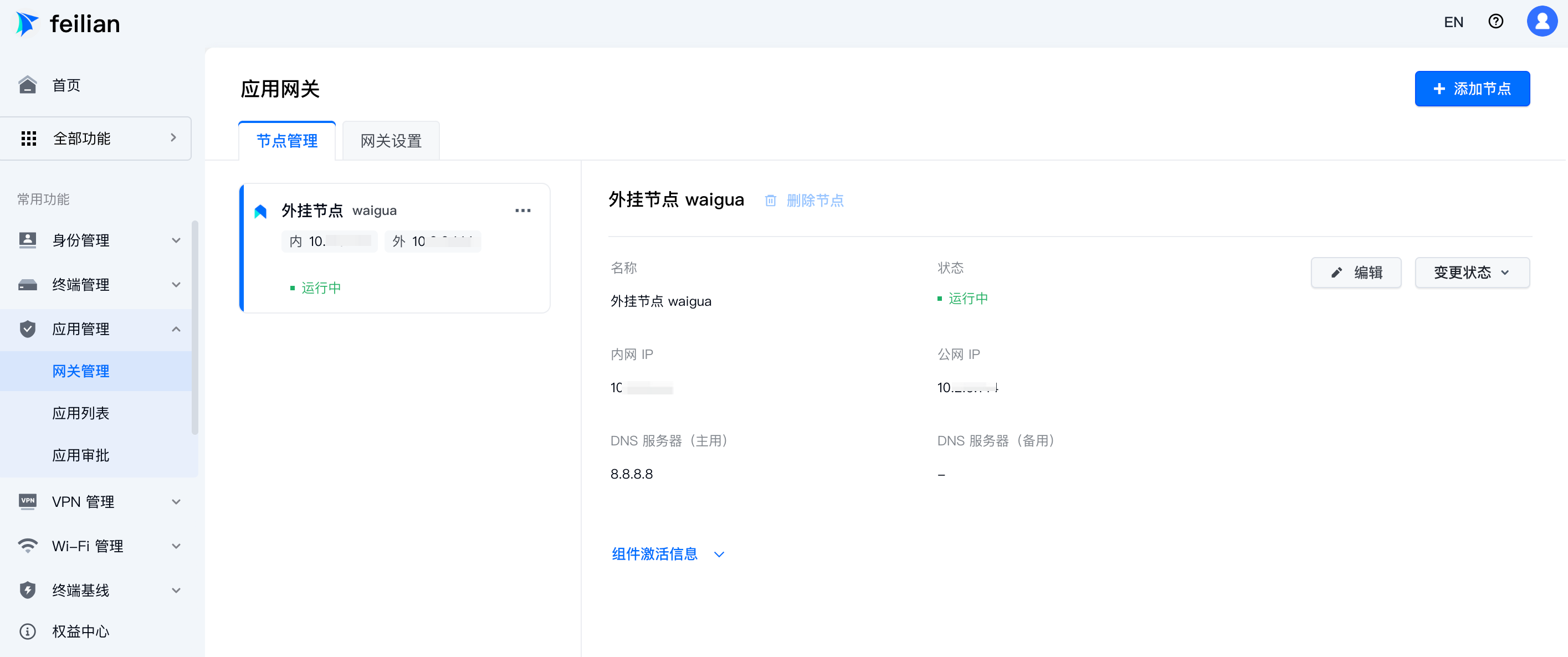Image resolution: width=1568 pixels, height=657 pixels.
Task: Click the Wi-Fi 管理 sidebar icon
Action: 27,546
